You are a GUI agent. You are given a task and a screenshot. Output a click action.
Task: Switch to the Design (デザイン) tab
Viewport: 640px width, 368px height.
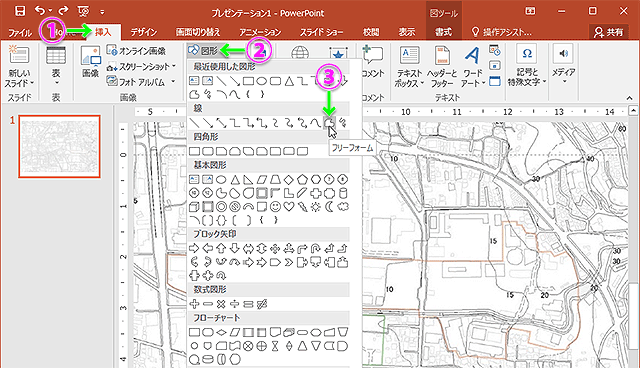(144, 32)
